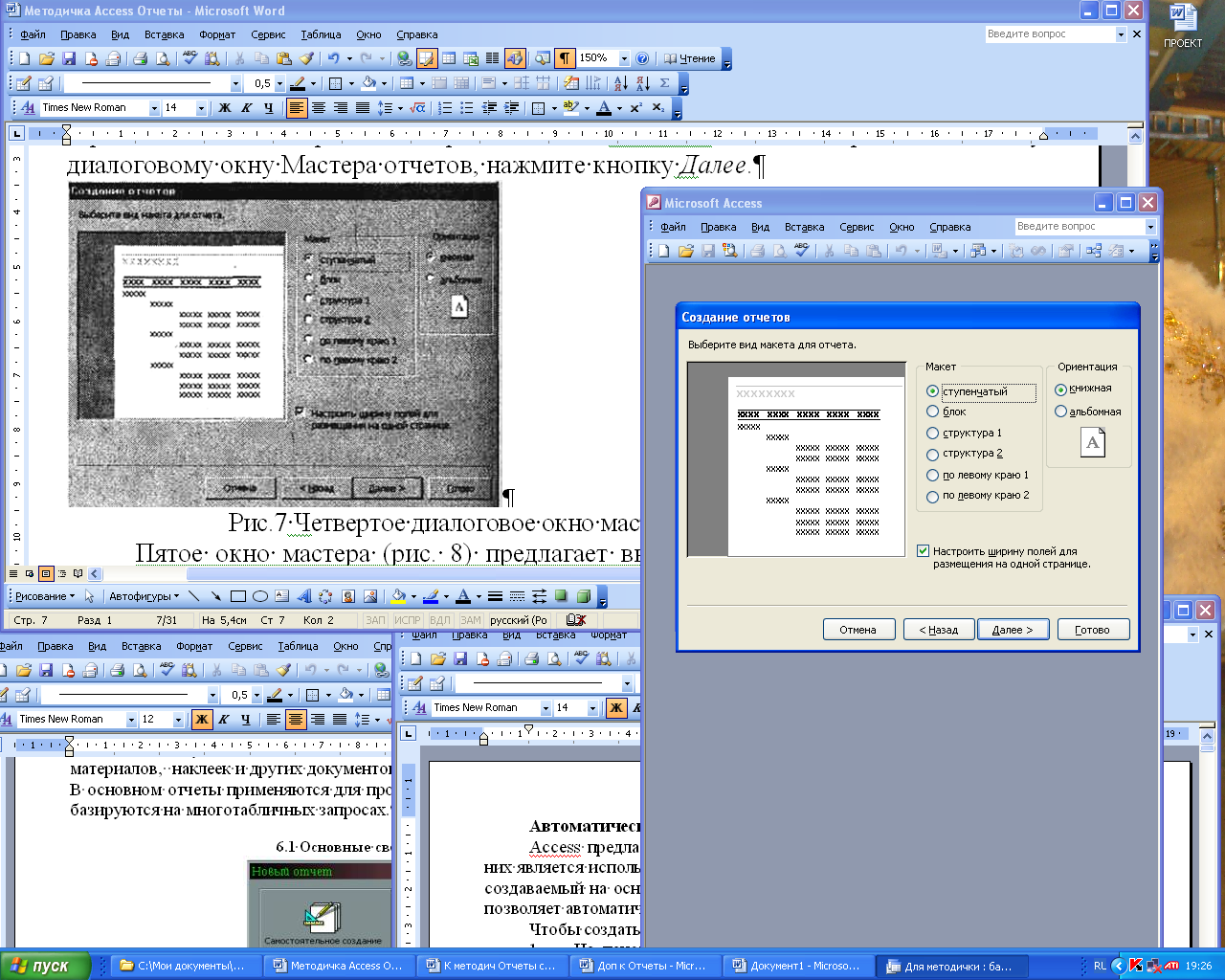Toggle paragraph marks button next to 150% zoom
The height and width of the screenshot is (980, 1225).
click(566, 58)
